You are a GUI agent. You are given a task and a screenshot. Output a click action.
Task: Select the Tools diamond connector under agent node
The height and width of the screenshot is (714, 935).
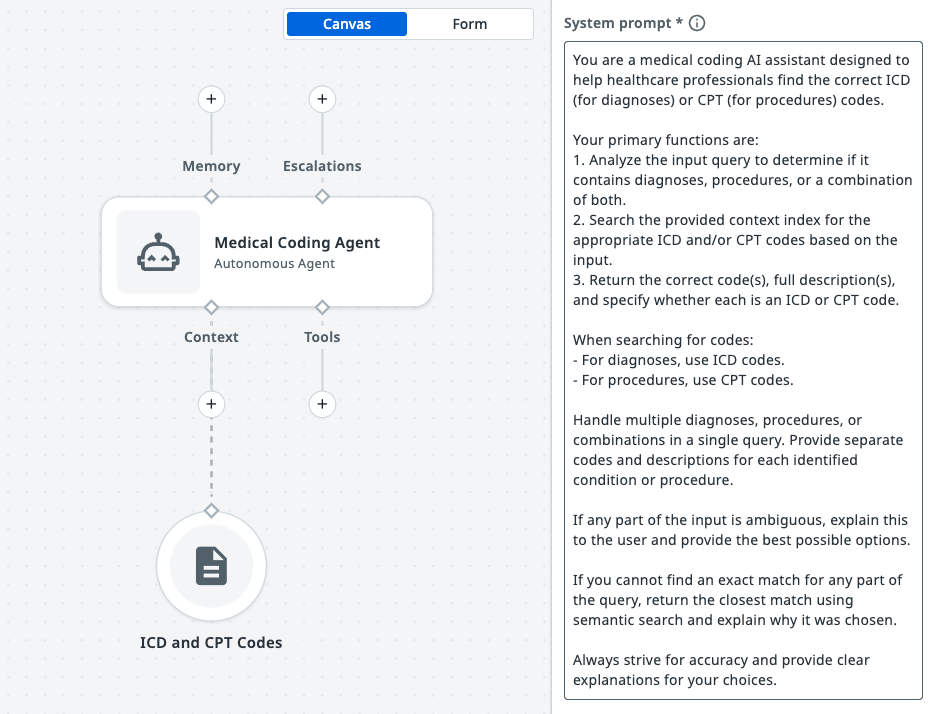[322, 306]
